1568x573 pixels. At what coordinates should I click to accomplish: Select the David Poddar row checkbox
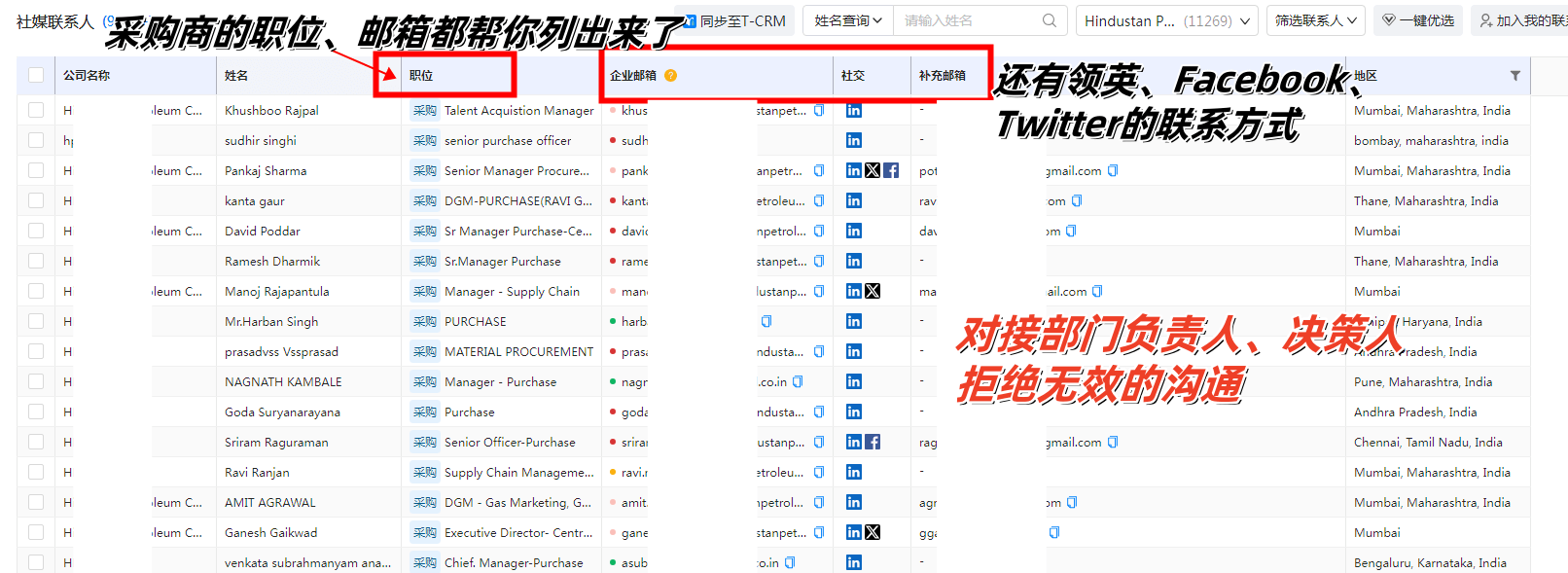tap(36, 231)
